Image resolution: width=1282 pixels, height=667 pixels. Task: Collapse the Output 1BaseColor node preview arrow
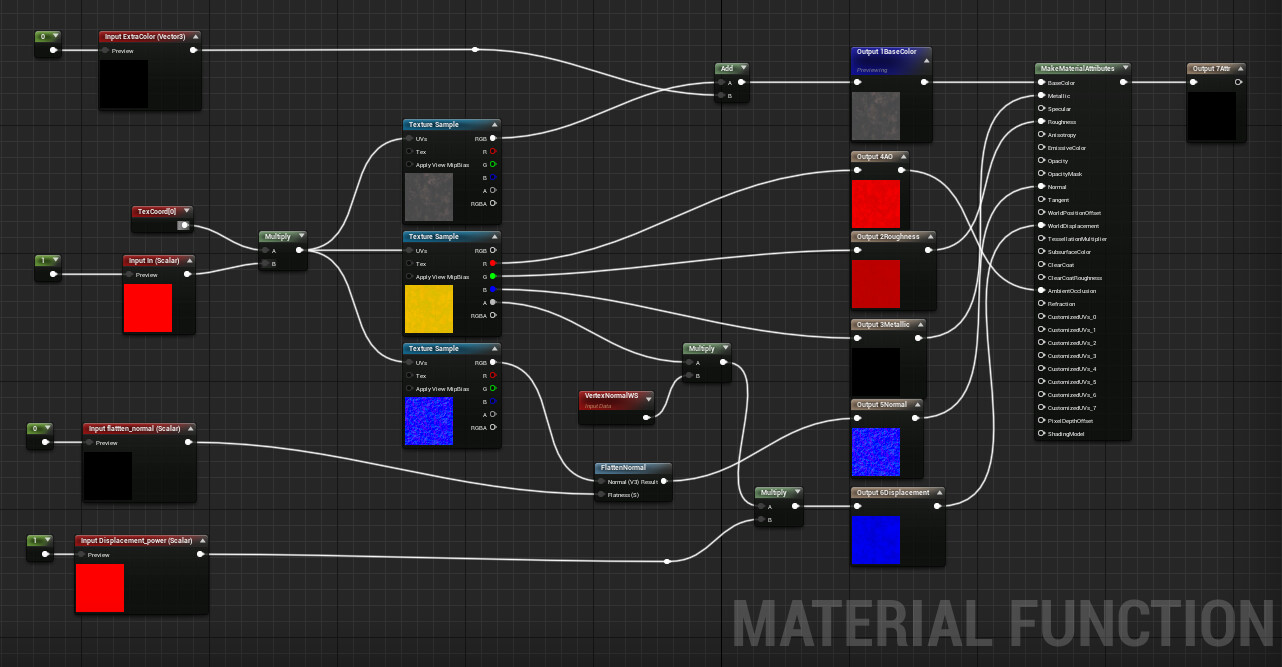click(x=926, y=60)
